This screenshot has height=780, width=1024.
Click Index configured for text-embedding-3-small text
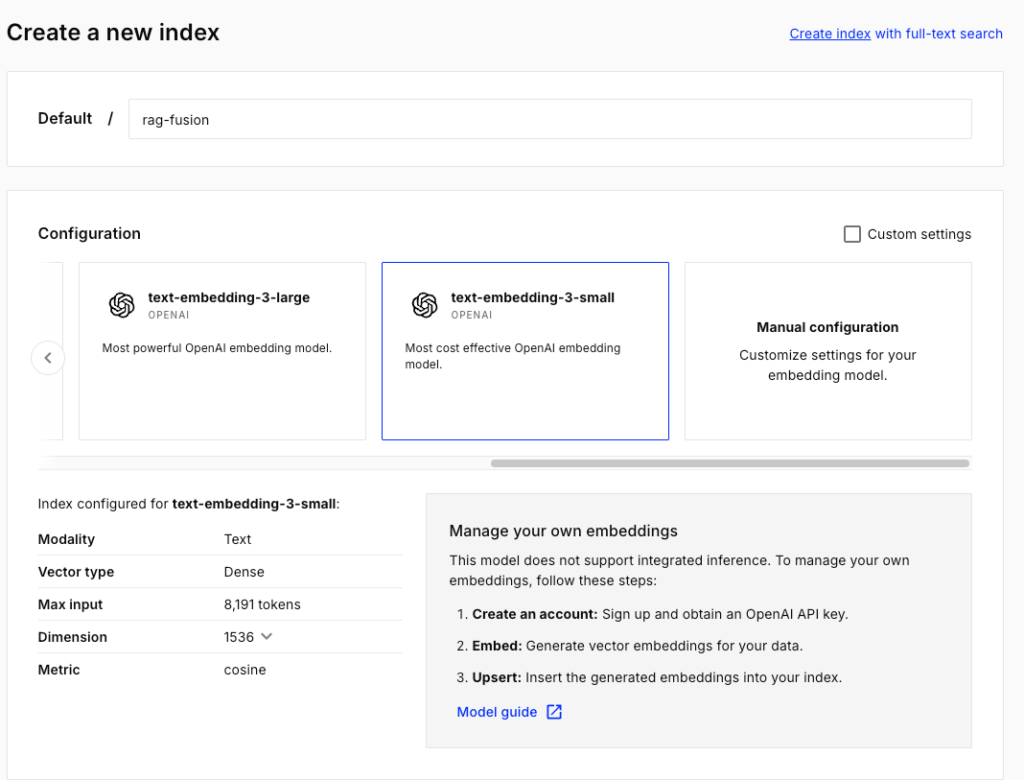(189, 504)
